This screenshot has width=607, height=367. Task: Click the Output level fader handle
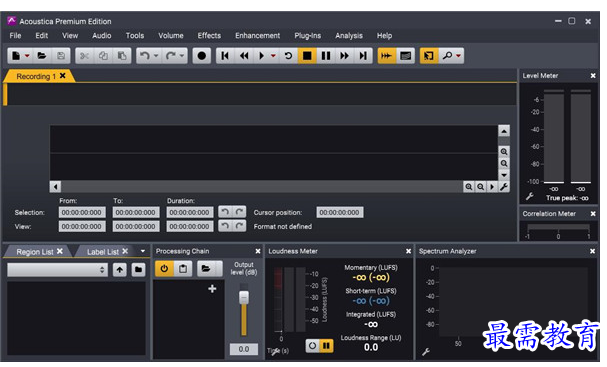[x=244, y=297]
